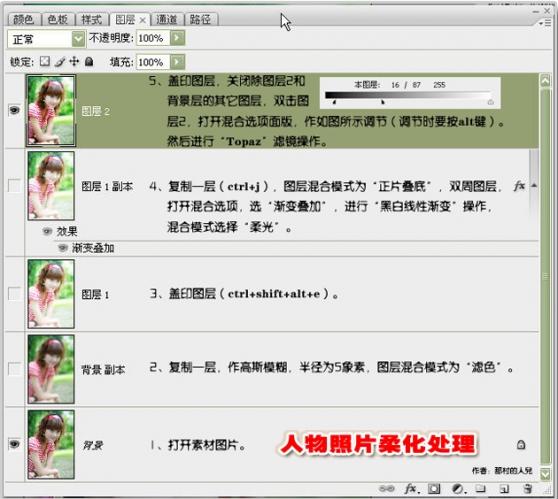Click layer name 图层 2
The height and width of the screenshot is (499, 558).
pyautogui.click(x=95, y=111)
